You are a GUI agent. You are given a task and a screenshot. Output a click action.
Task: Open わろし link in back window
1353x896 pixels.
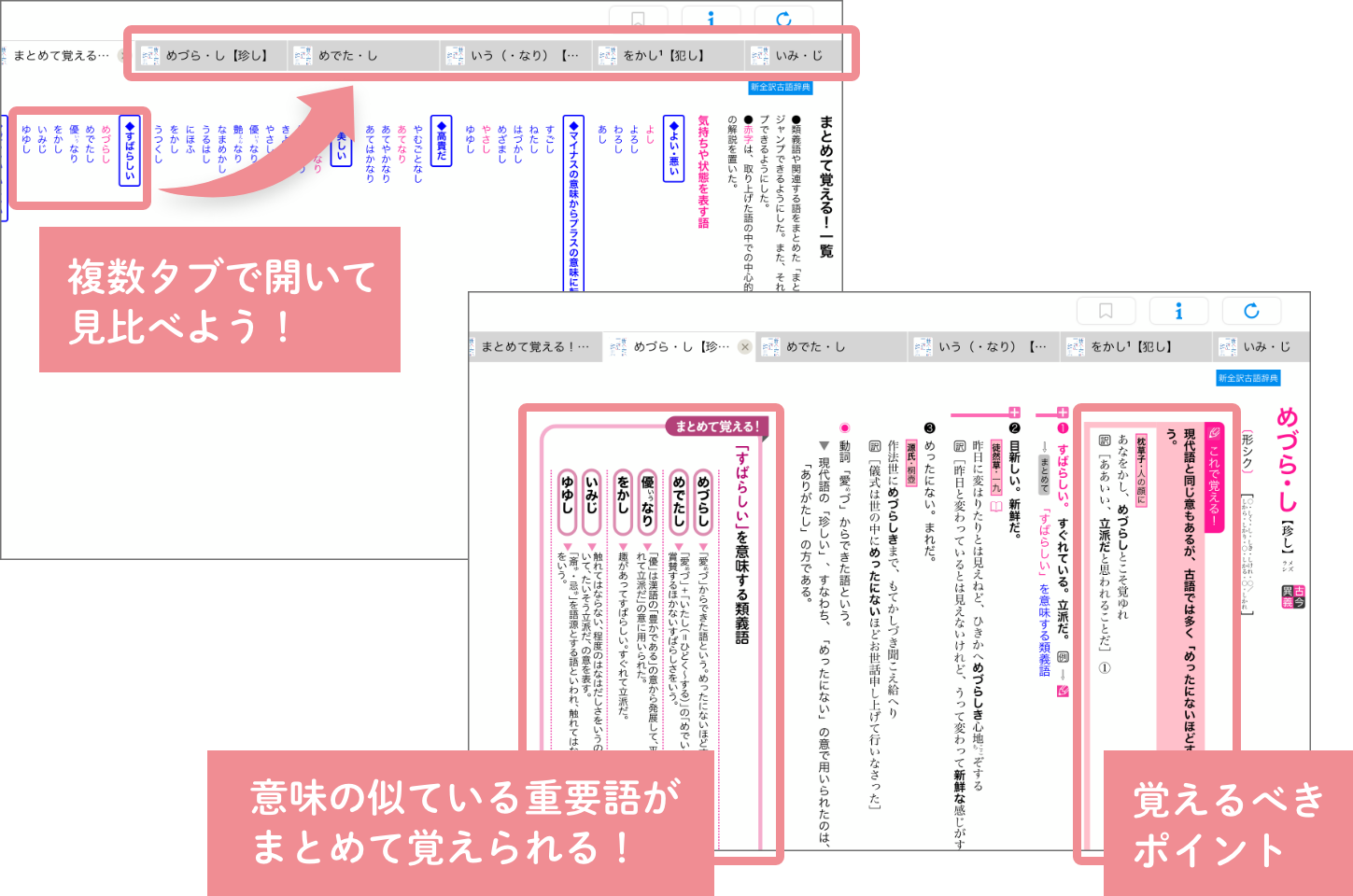618,140
